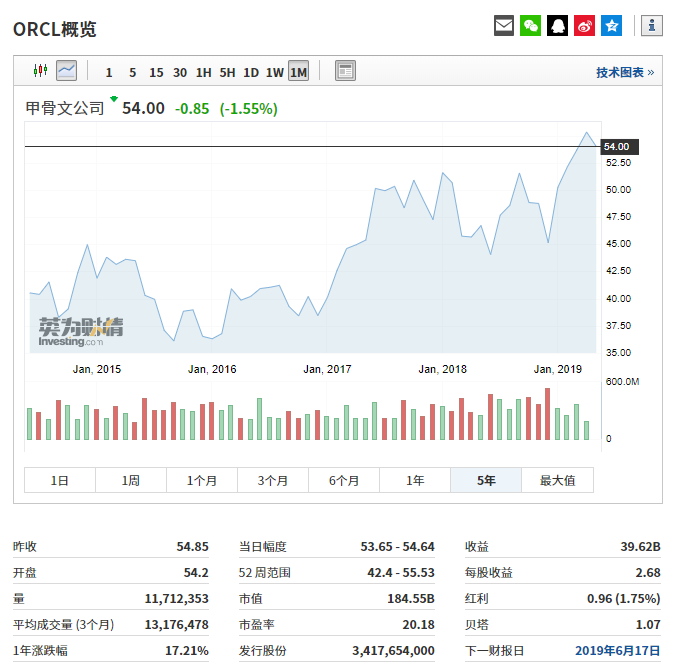Viewport: 674px width, 670px height.
Task: Click the price peak point on line chart
Action: (x=586, y=132)
